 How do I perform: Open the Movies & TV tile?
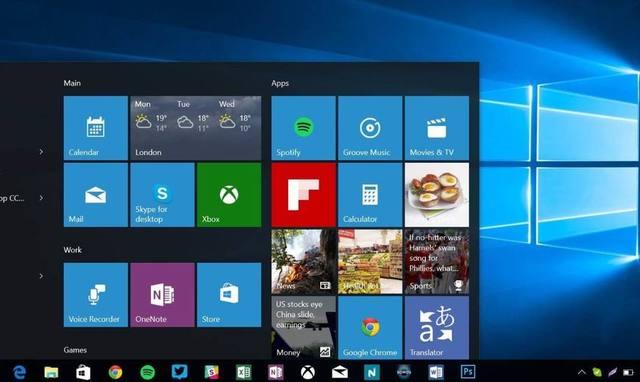pyautogui.click(x=437, y=128)
